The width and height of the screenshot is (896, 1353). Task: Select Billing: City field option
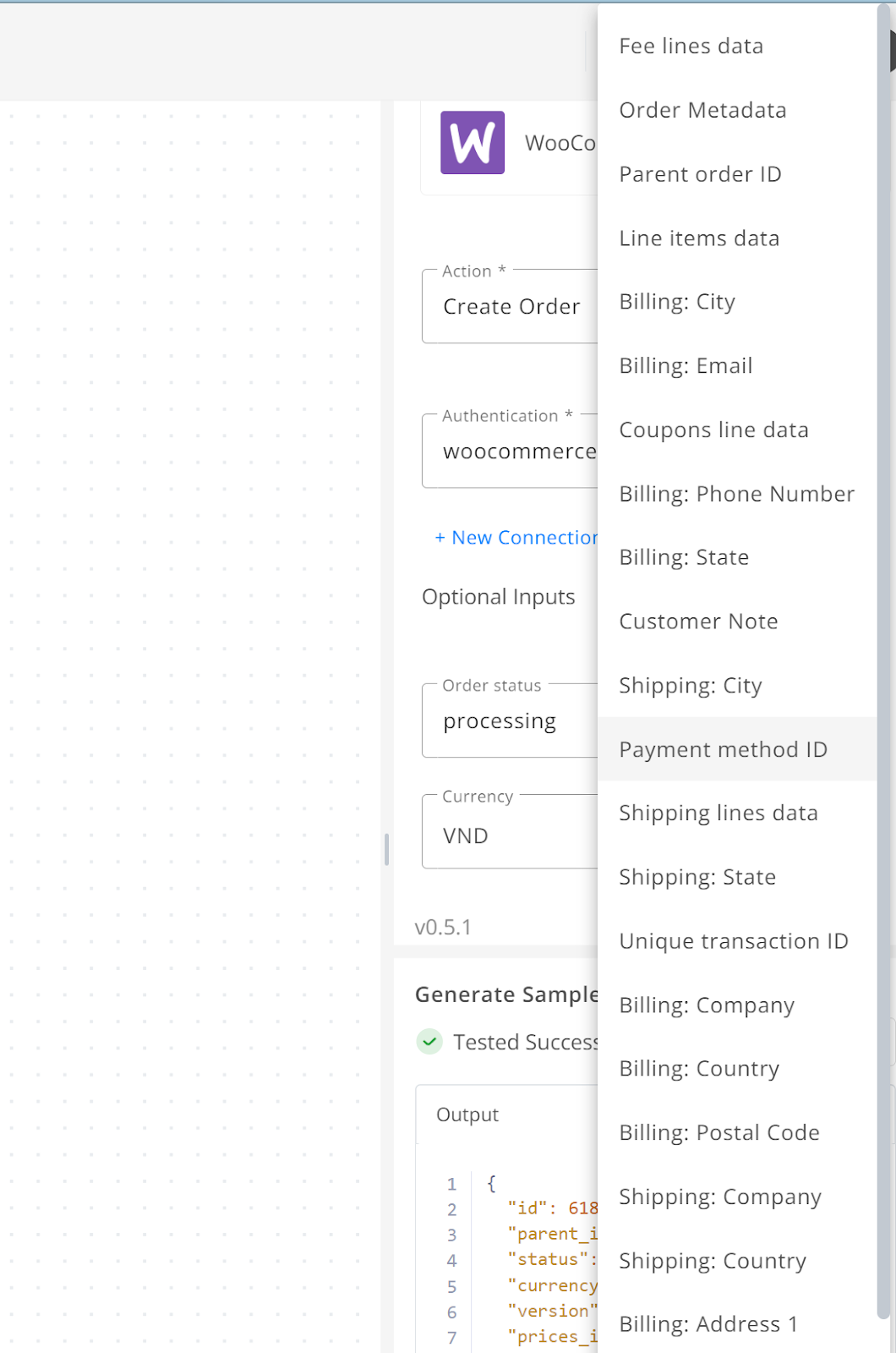[x=737, y=302]
